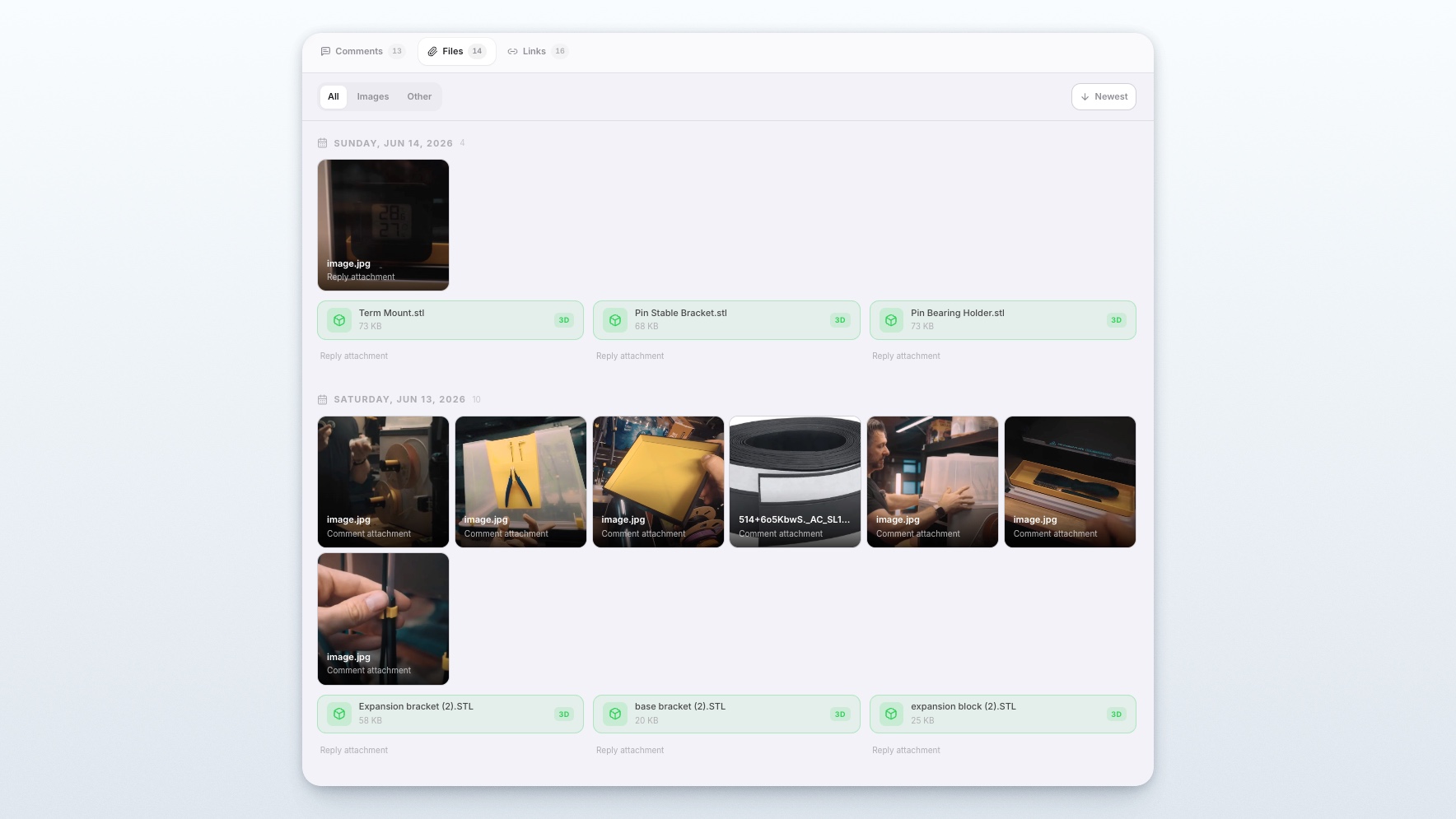Open thumbnail of open box with tool
The width and height of the screenshot is (1456, 819).
[x=1070, y=482]
